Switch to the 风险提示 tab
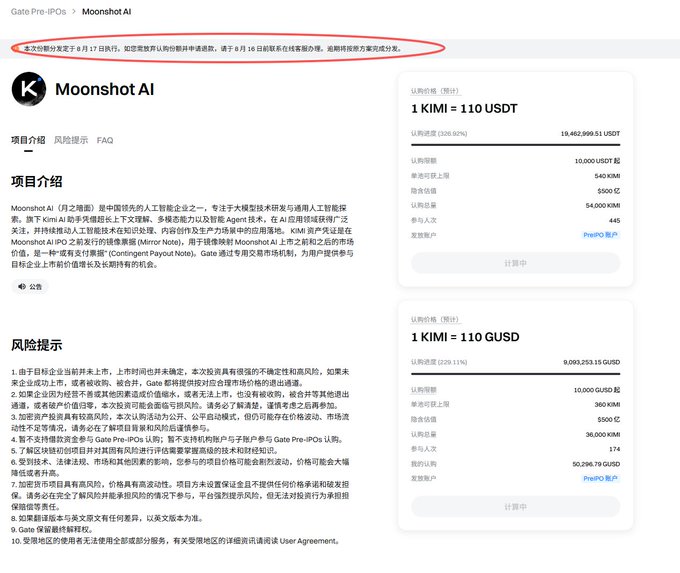This screenshot has width=680, height=573. 71,140
